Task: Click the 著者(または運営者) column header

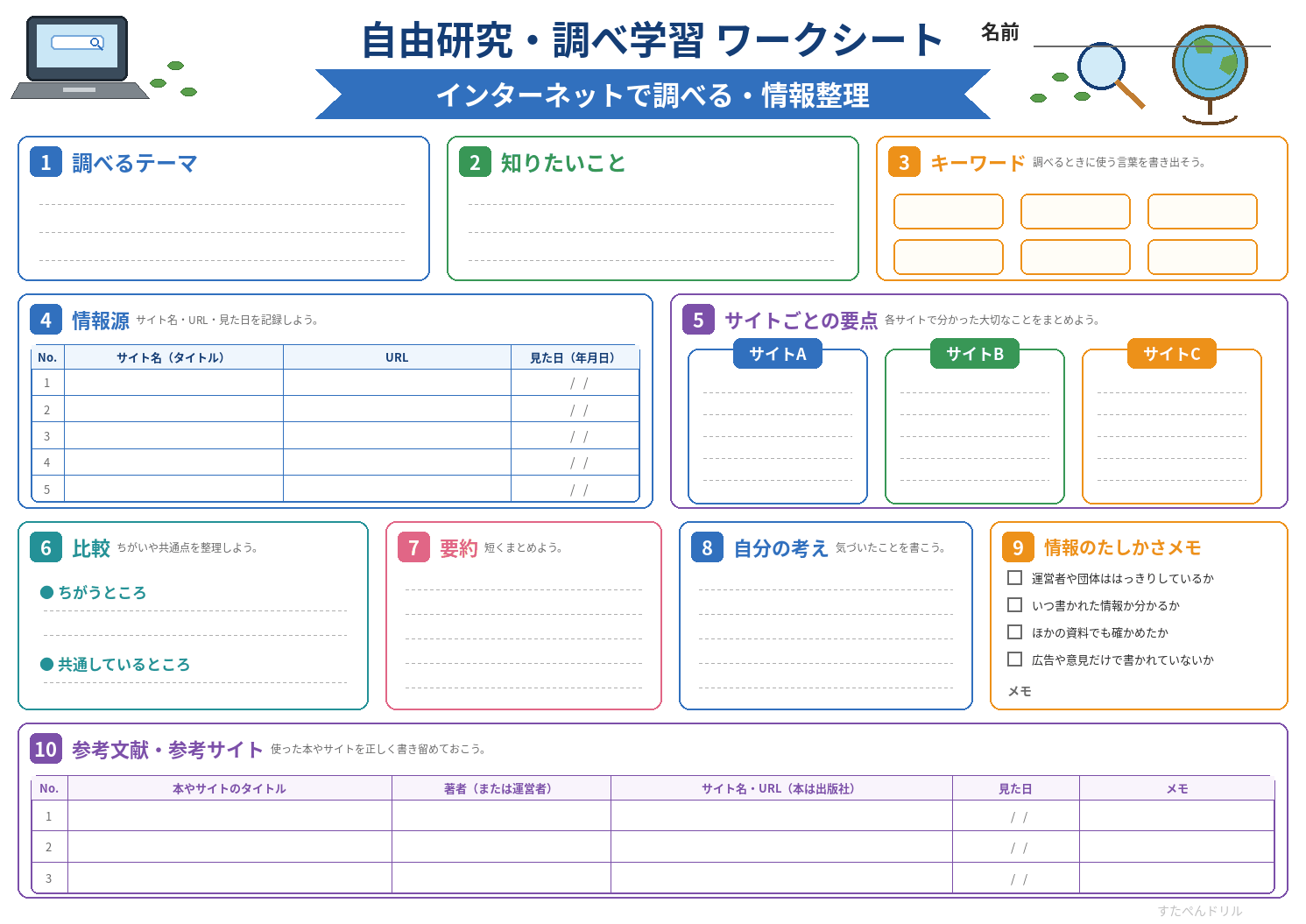Action: [501, 788]
